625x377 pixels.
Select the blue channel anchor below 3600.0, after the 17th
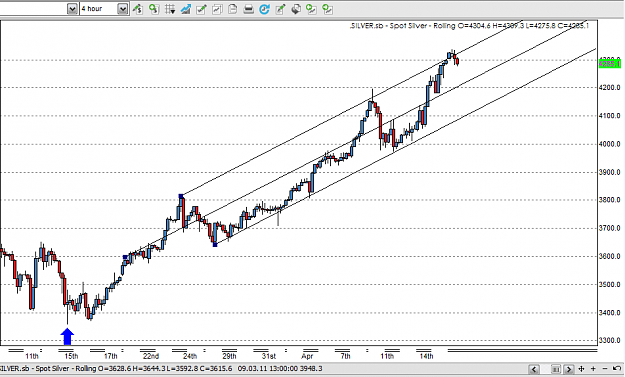pyautogui.click(x=125, y=257)
